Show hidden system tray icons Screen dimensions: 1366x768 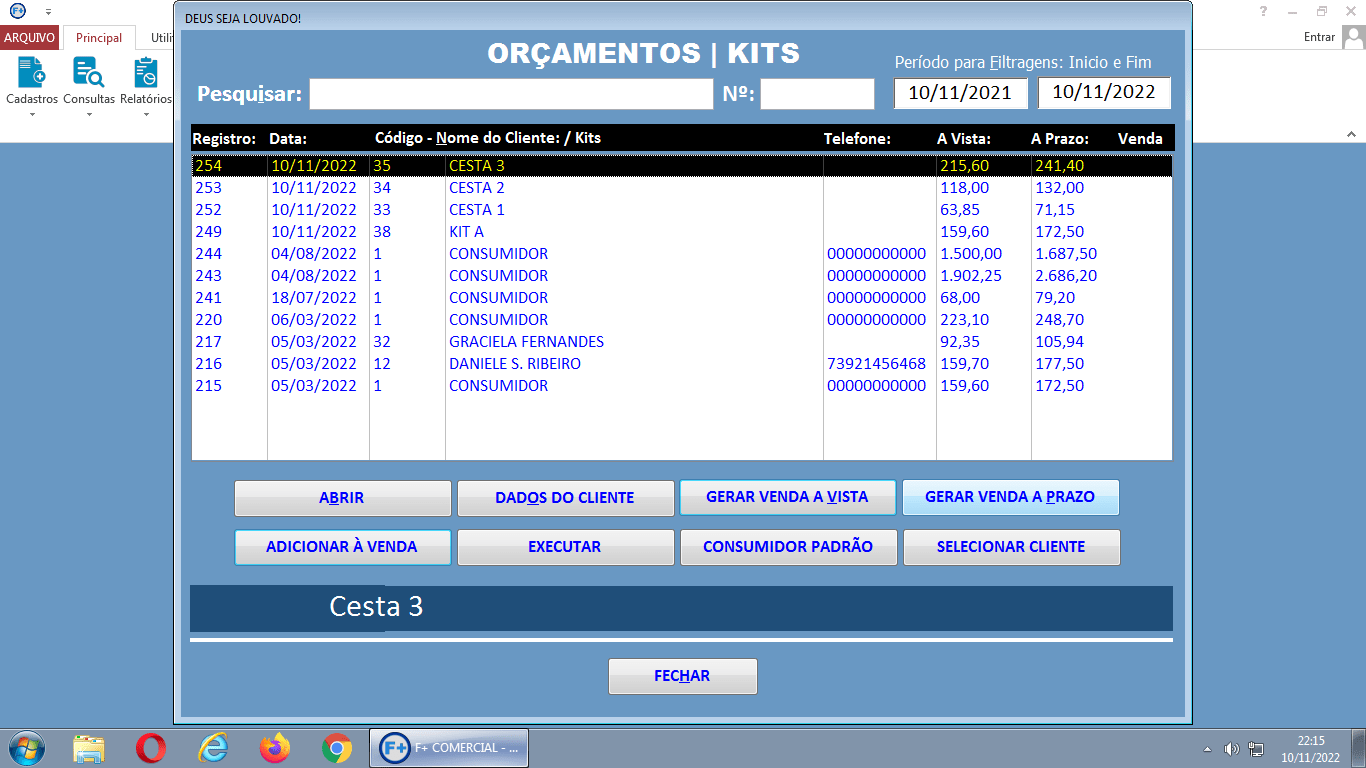point(1207,749)
